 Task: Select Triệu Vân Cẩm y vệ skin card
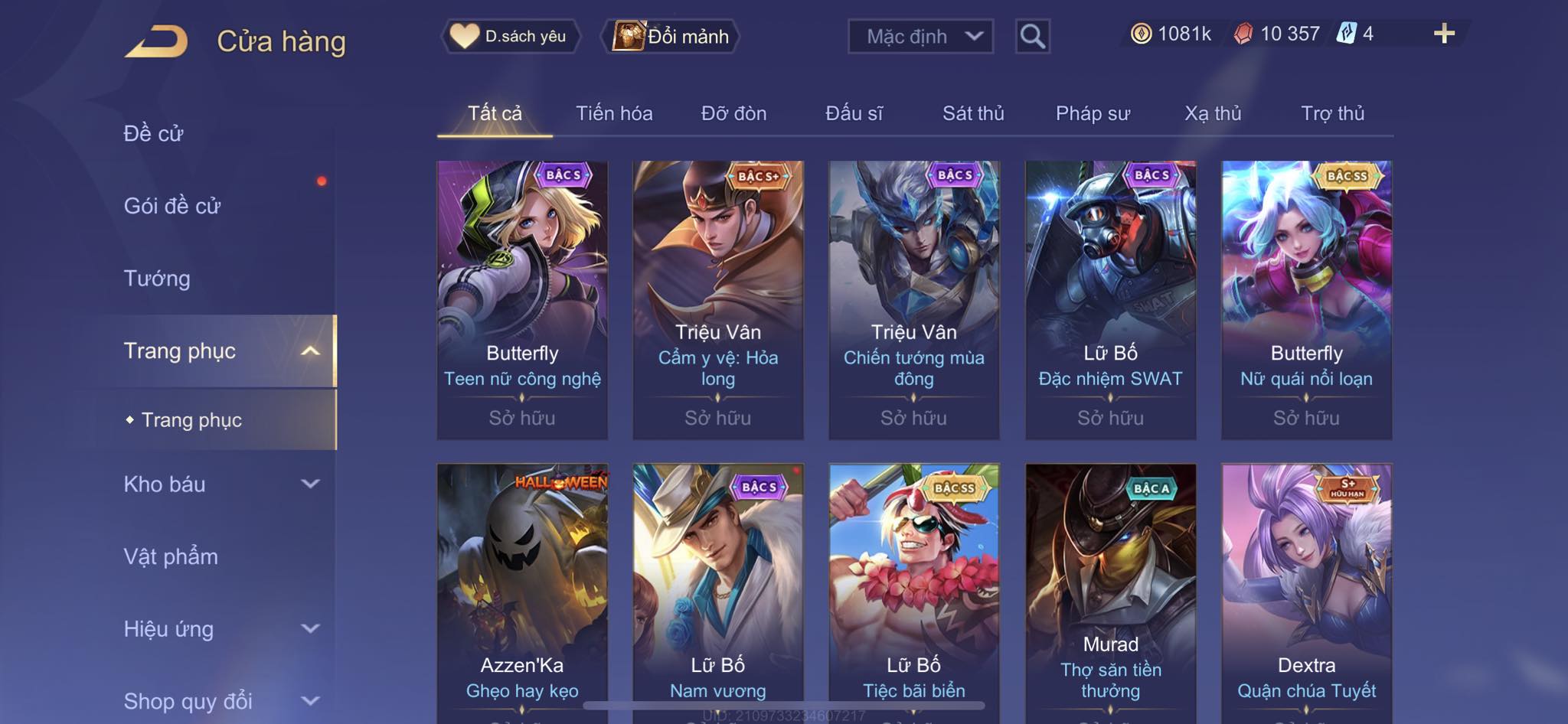click(x=718, y=300)
